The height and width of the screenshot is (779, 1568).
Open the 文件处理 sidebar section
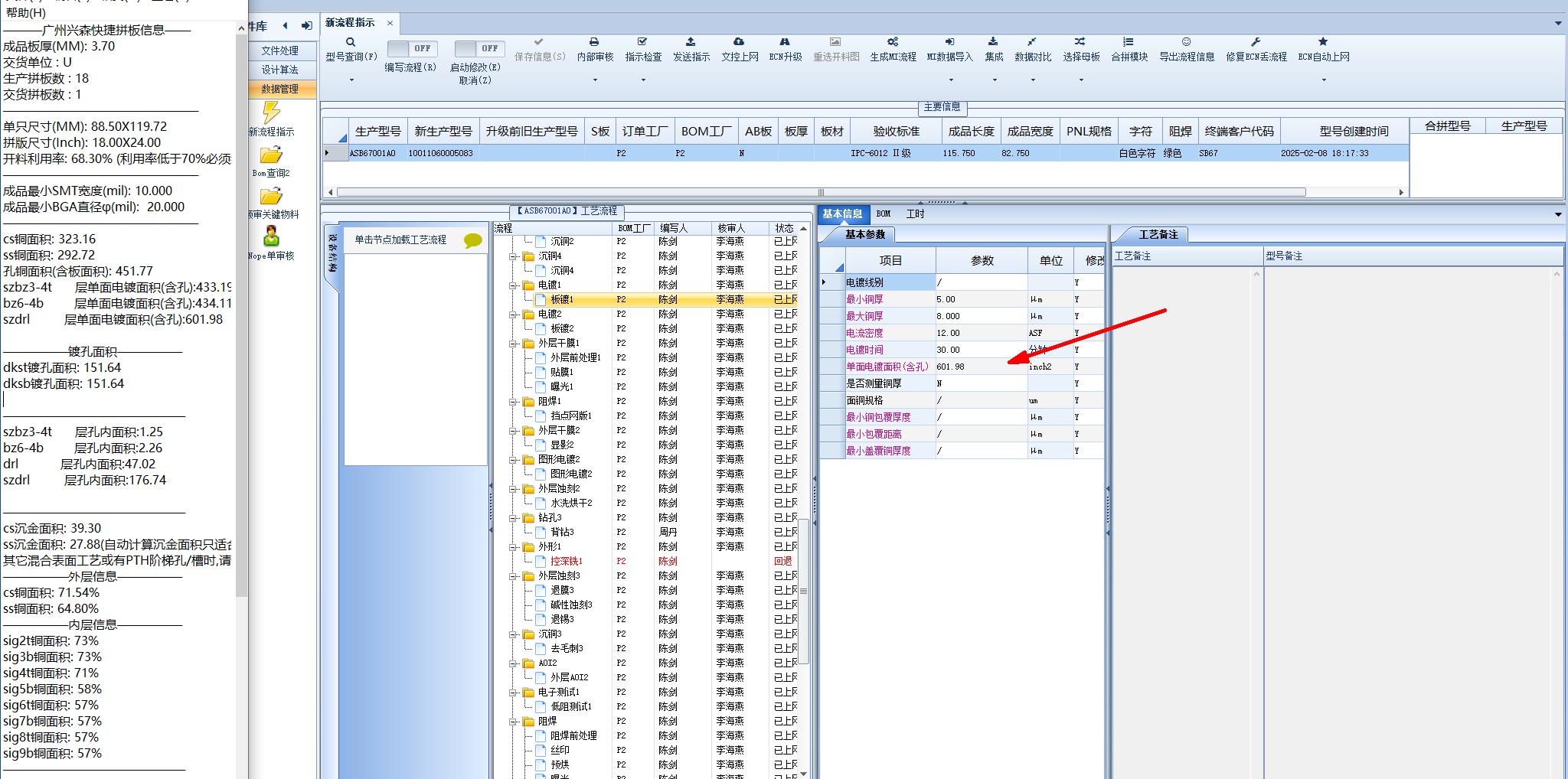point(280,51)
